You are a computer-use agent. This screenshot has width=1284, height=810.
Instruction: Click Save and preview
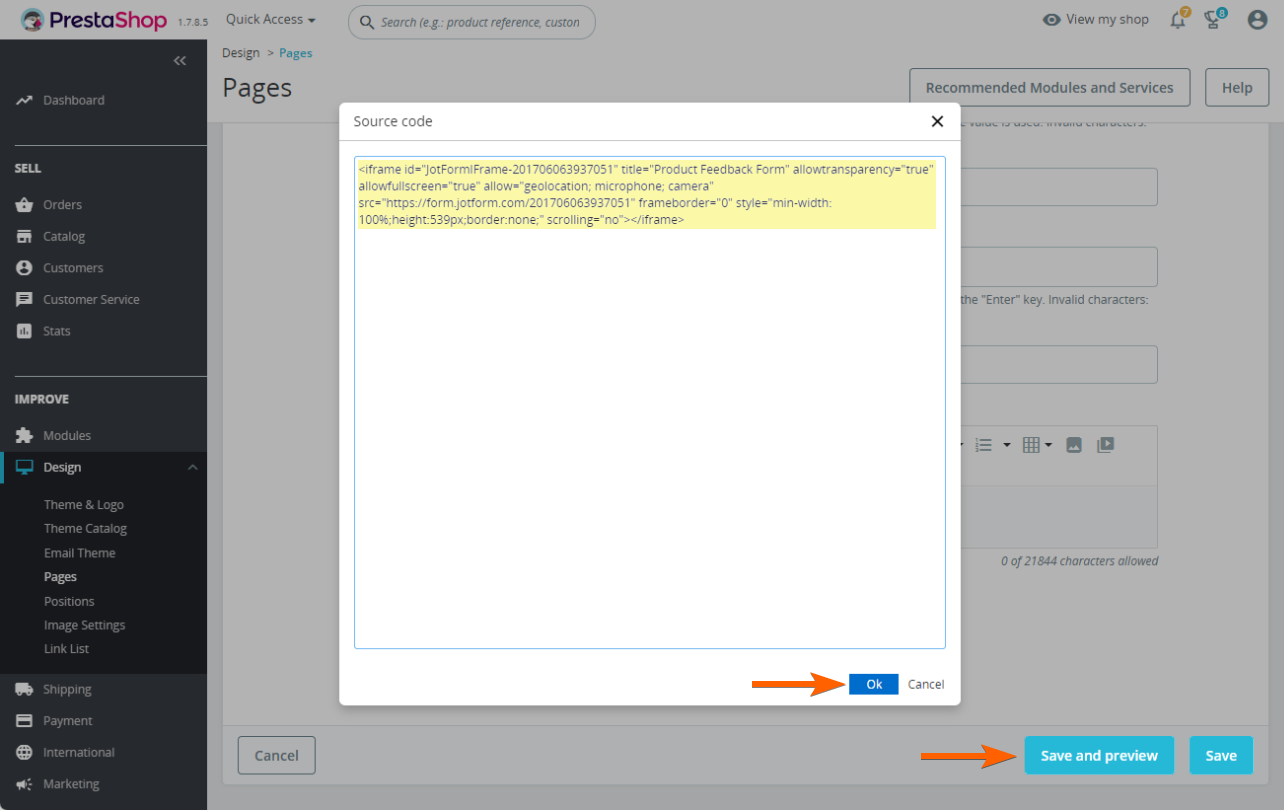pyautogui.click(x=1099, y=755)
